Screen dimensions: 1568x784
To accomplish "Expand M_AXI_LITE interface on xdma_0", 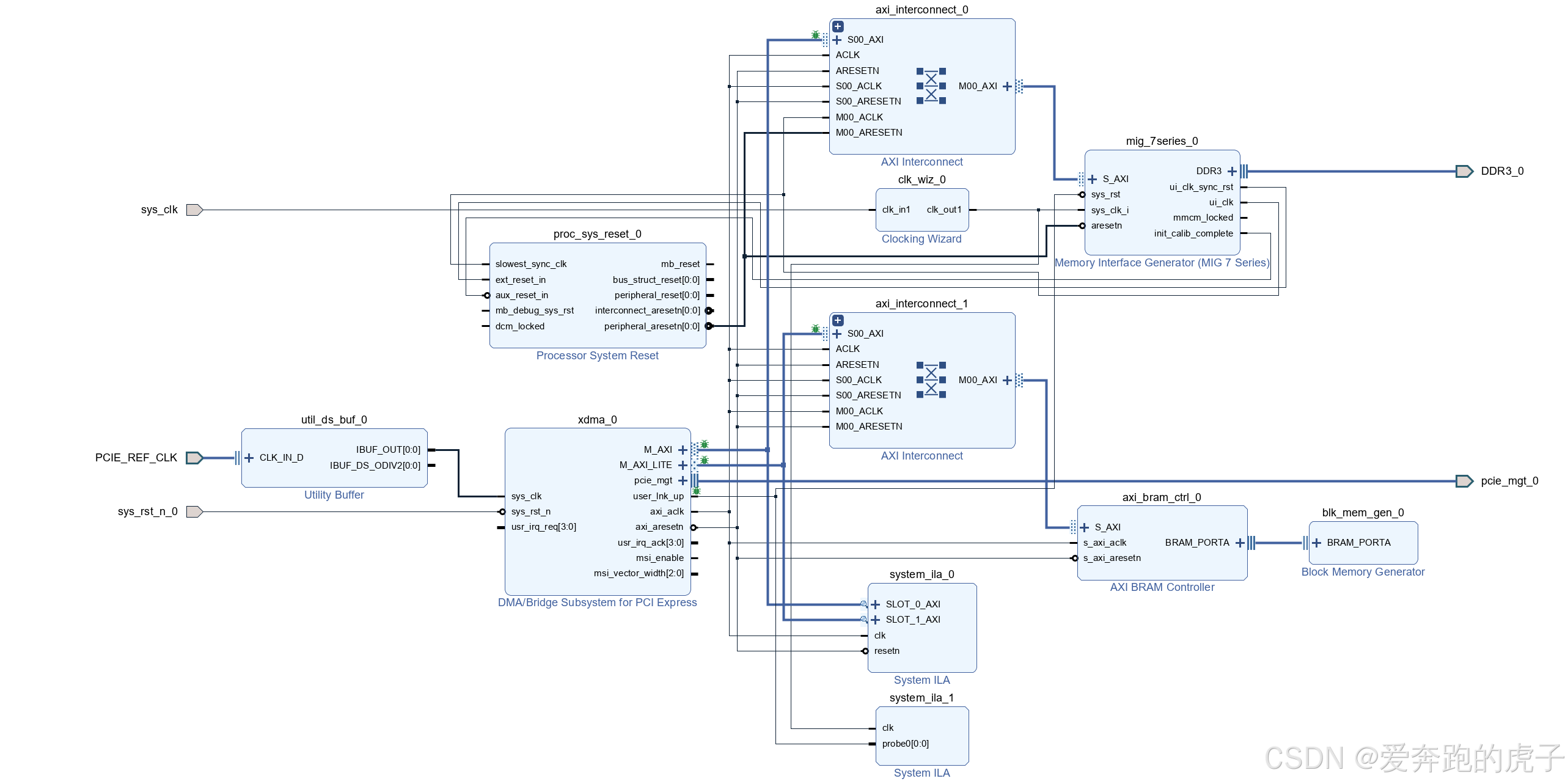I will 683,466.
